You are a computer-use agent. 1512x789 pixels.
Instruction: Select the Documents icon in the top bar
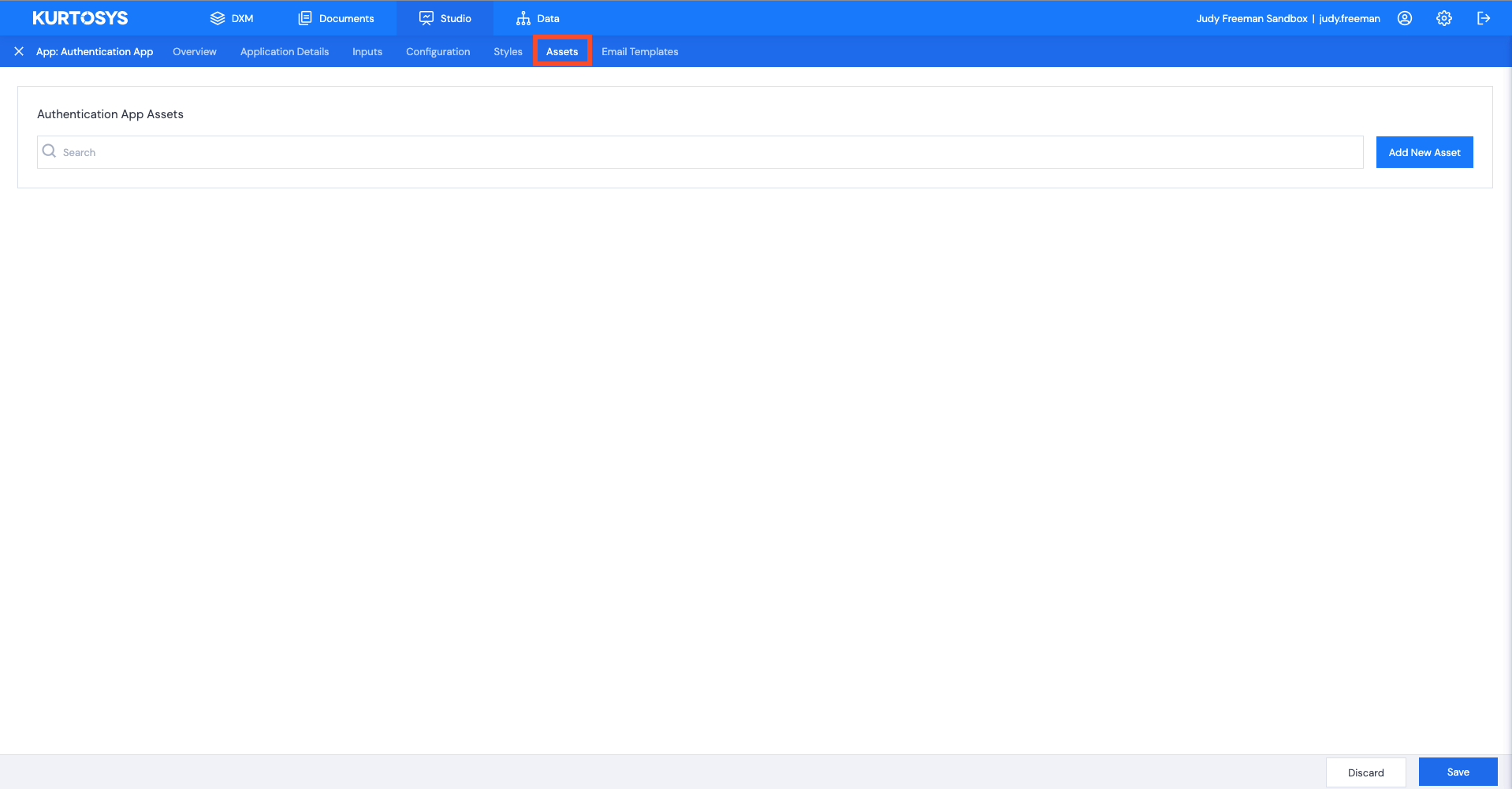click(x=304, y=17)
